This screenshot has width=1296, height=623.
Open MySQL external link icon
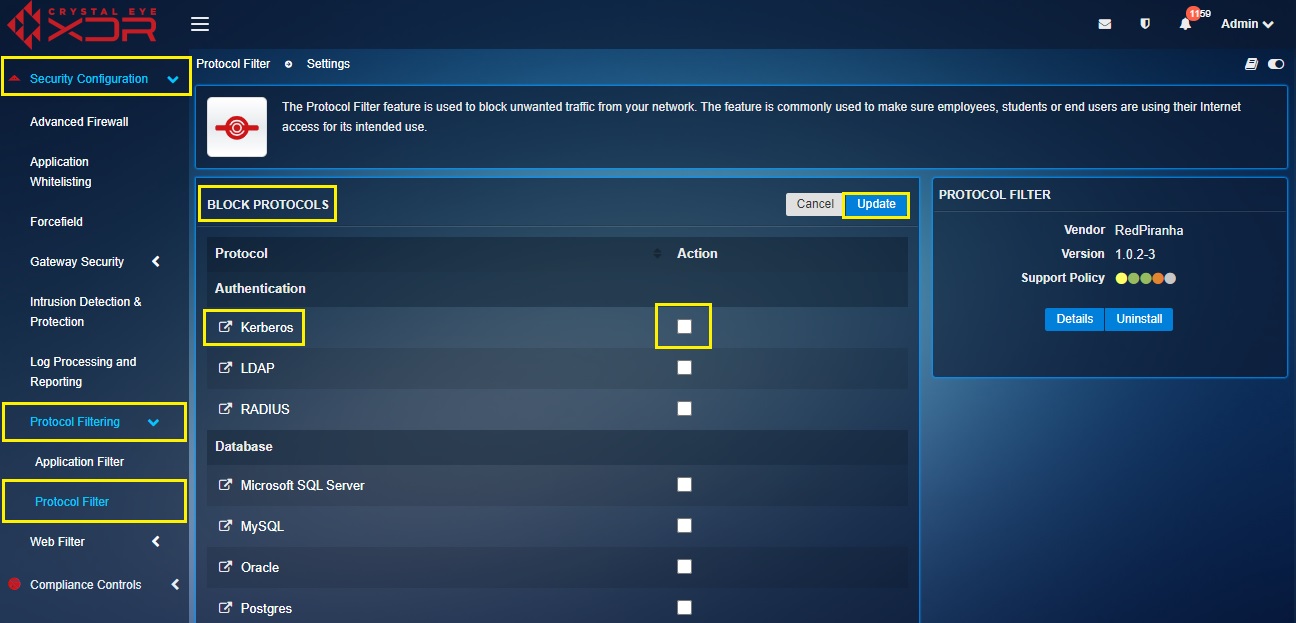[225, 526]
